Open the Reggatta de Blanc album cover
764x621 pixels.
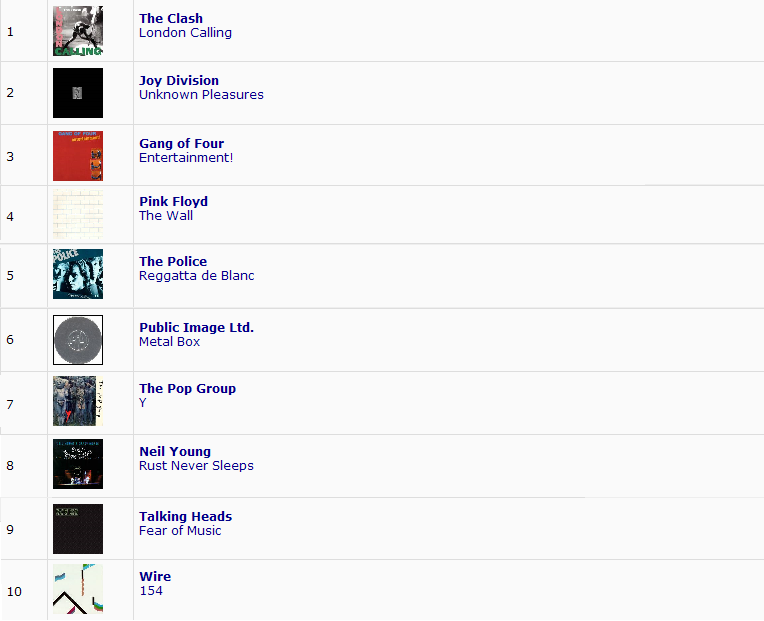click(78, 274)
